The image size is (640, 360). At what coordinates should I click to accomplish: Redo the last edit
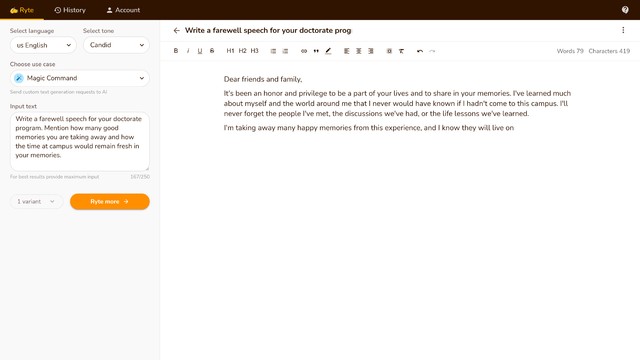(432, 51)
